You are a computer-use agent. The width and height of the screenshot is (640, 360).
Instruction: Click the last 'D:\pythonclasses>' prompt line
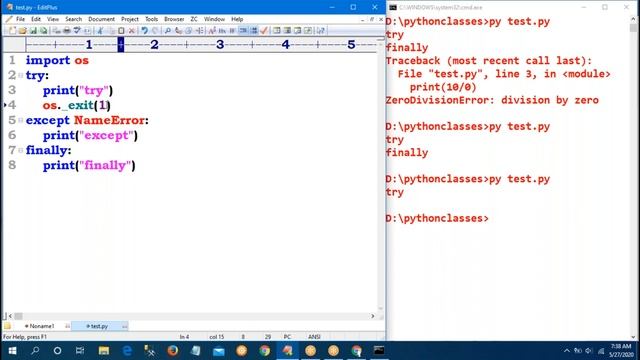point(437,218)
